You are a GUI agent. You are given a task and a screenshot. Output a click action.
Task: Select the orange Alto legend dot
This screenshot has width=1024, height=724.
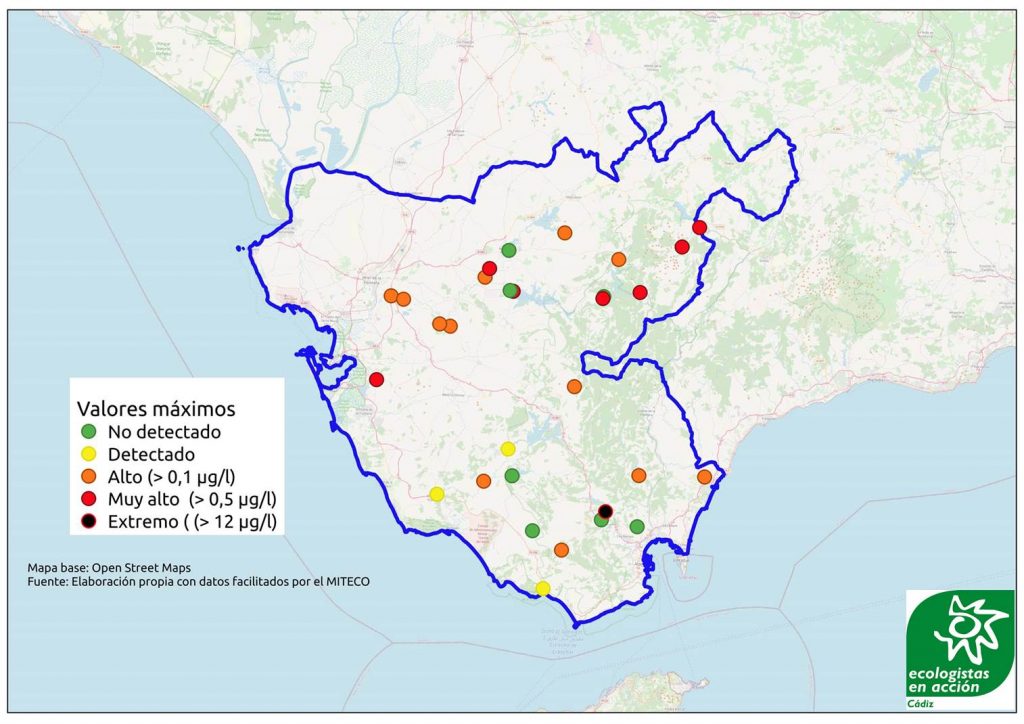(x=89, y=476)
